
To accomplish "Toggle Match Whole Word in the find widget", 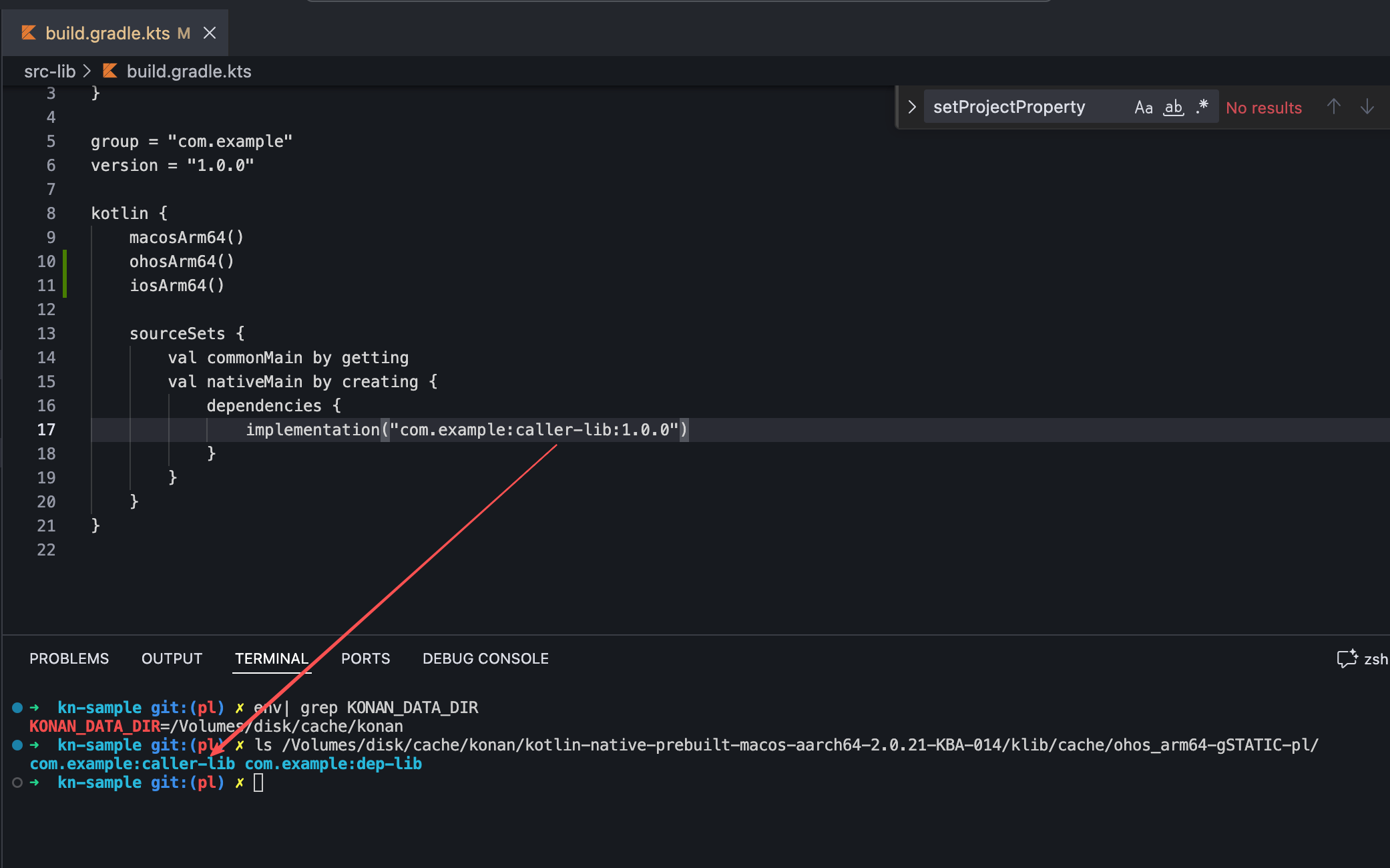I will 1173,107.
